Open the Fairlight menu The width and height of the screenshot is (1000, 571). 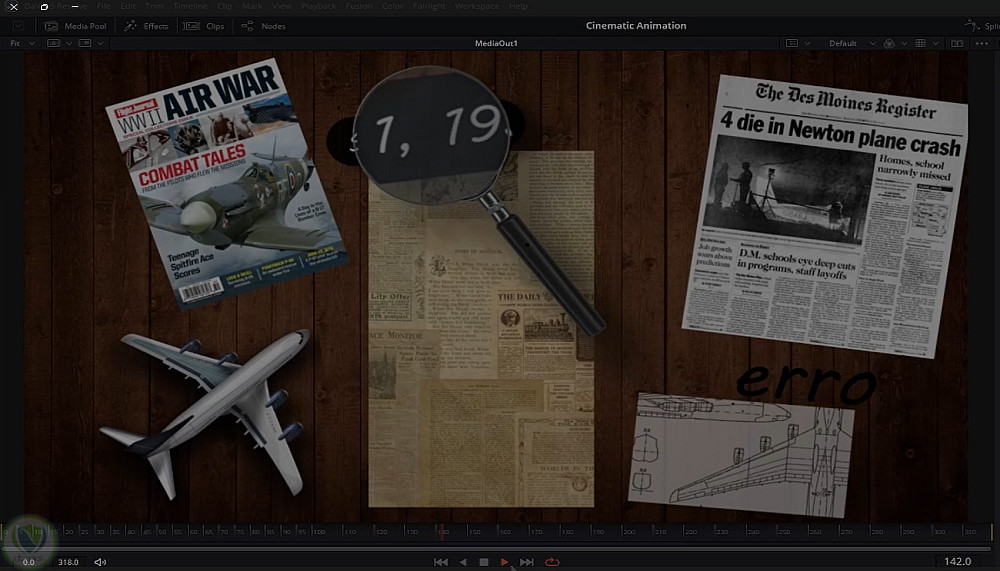[429, 6]
